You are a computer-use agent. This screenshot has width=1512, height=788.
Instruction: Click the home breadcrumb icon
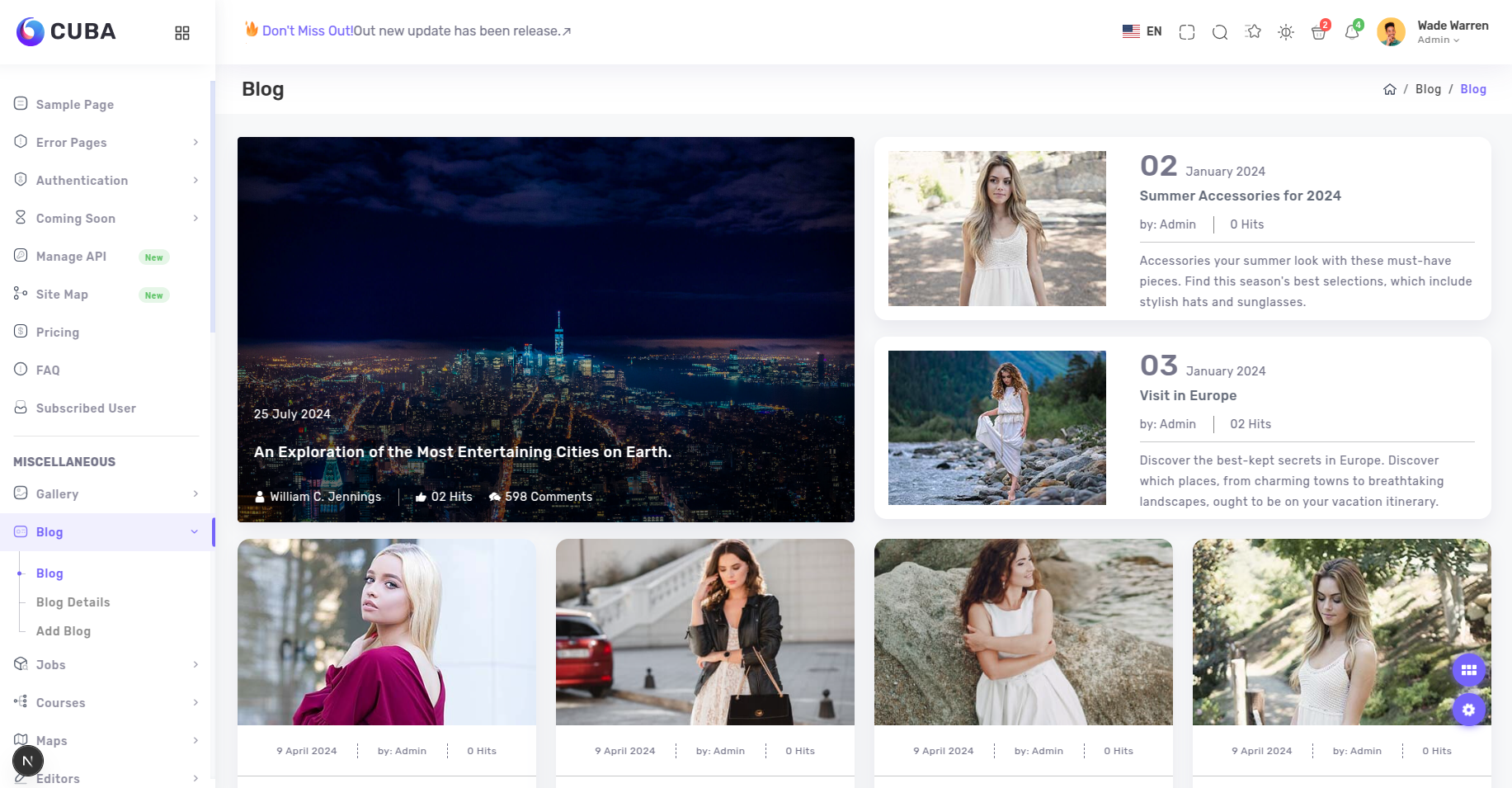coord(1389,89)
